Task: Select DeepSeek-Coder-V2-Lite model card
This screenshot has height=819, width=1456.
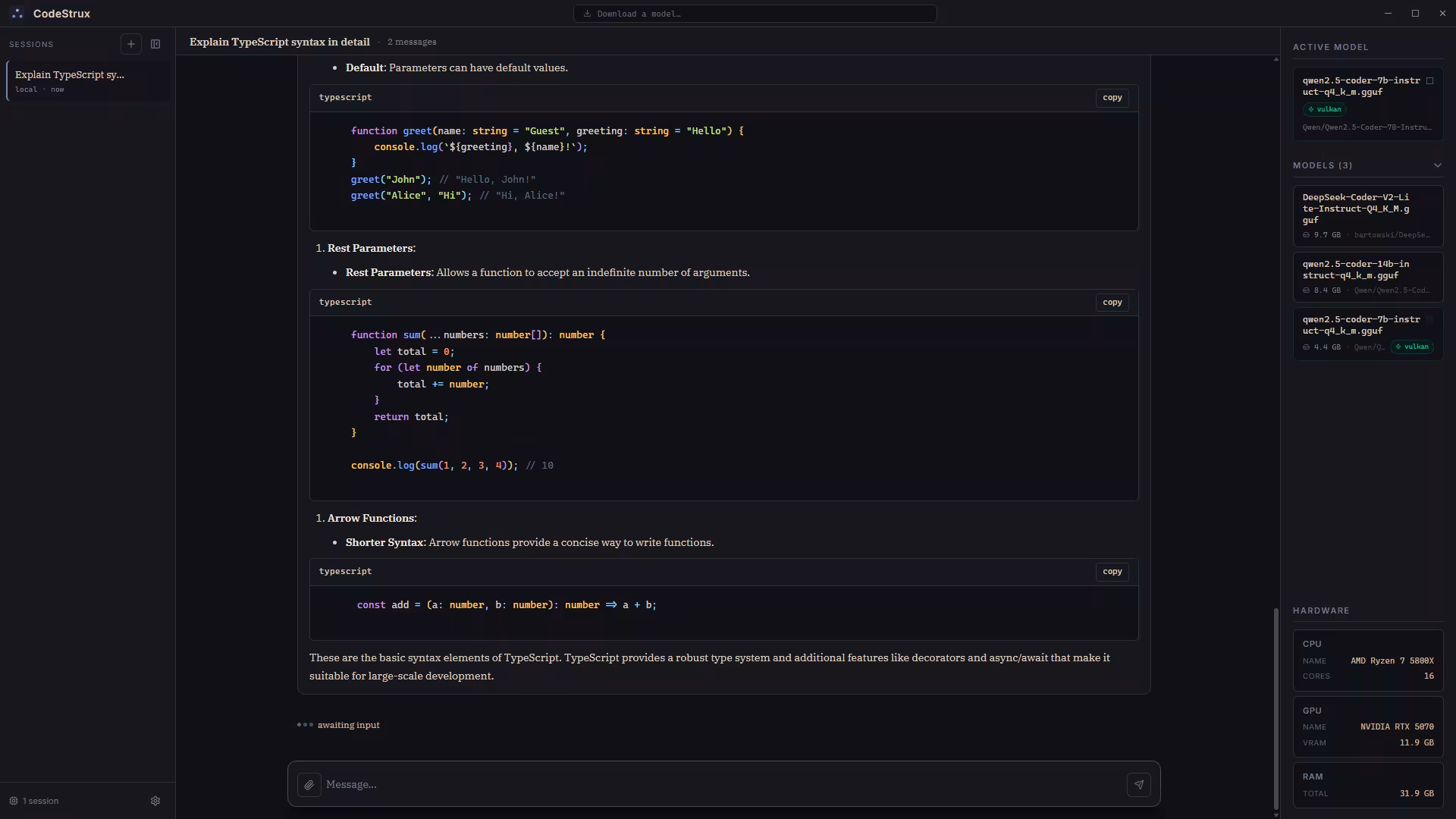Action: pyautogui.click(x=1368, y=216)
